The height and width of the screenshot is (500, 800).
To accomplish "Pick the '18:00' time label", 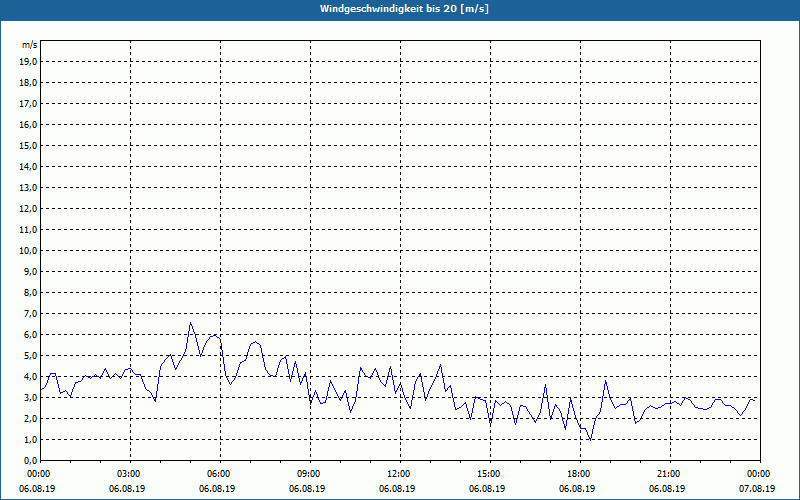I will pyautogui.click(x=580, y=474).
